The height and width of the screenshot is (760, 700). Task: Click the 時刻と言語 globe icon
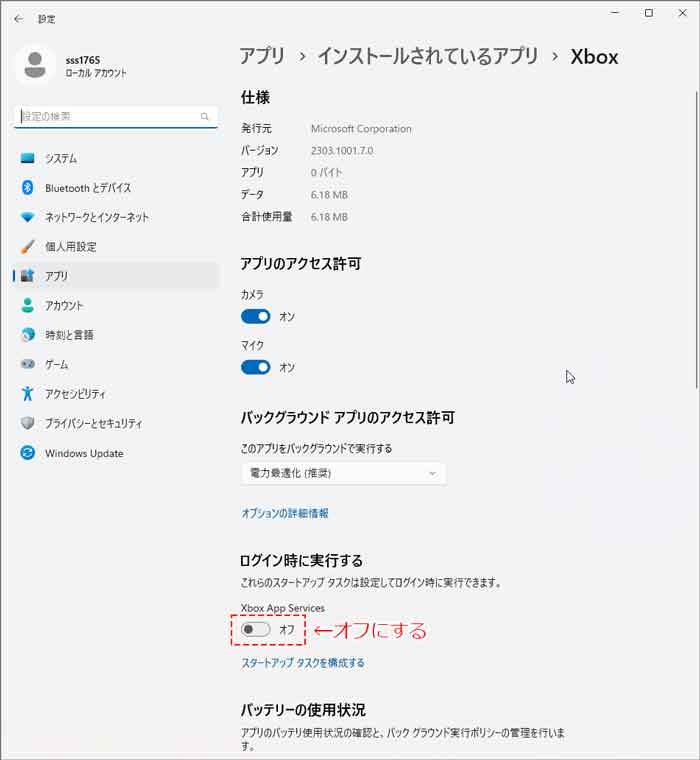(x=28, y=334)
